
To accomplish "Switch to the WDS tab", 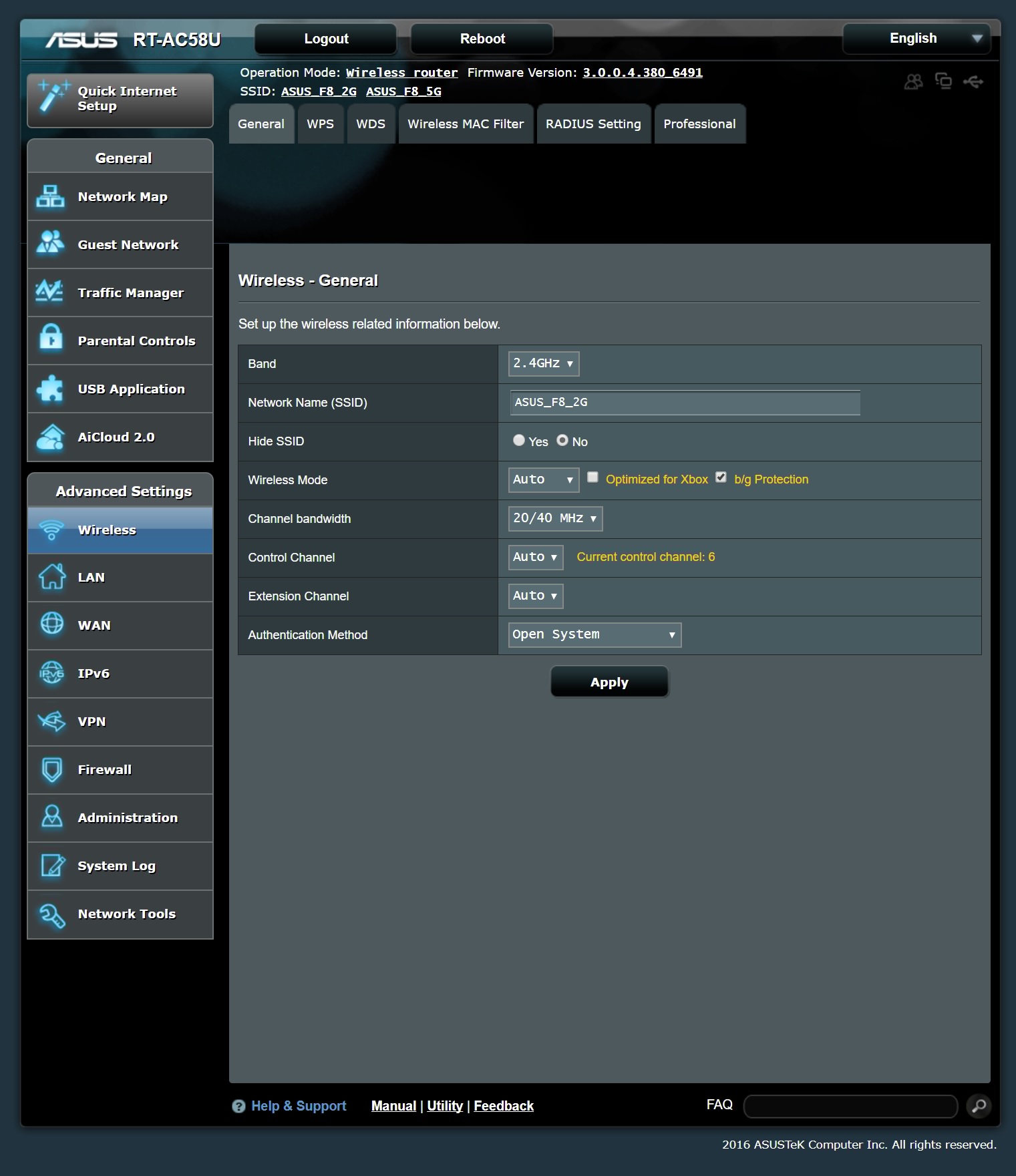I will 371,124.
